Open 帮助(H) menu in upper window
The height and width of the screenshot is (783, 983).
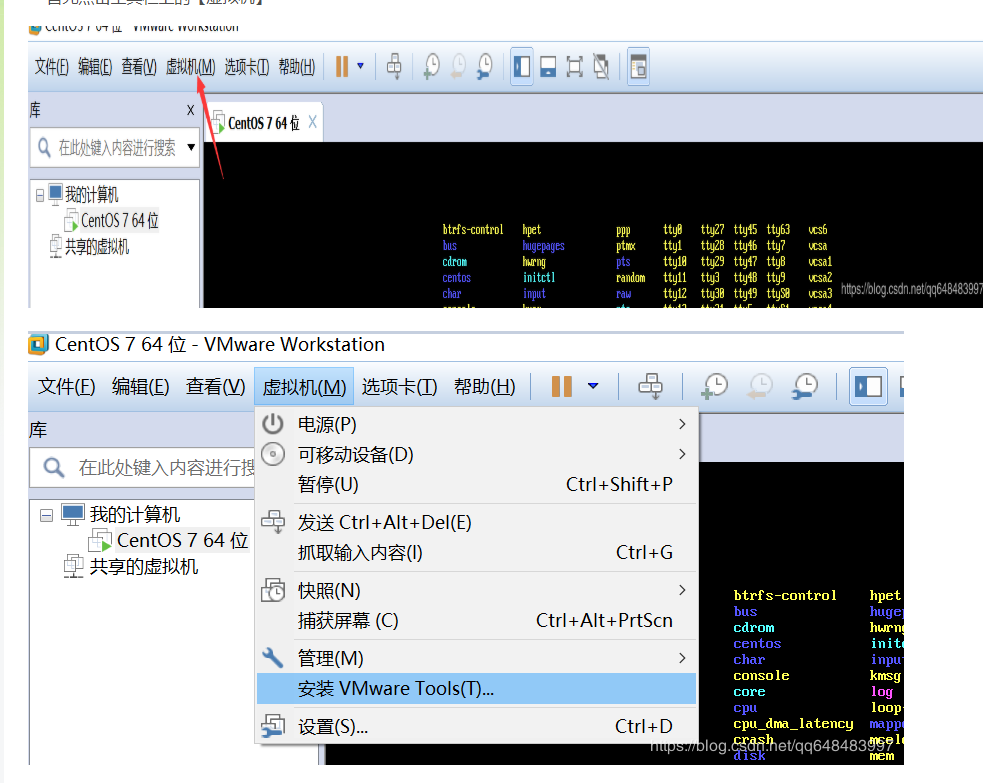(297, 66)
